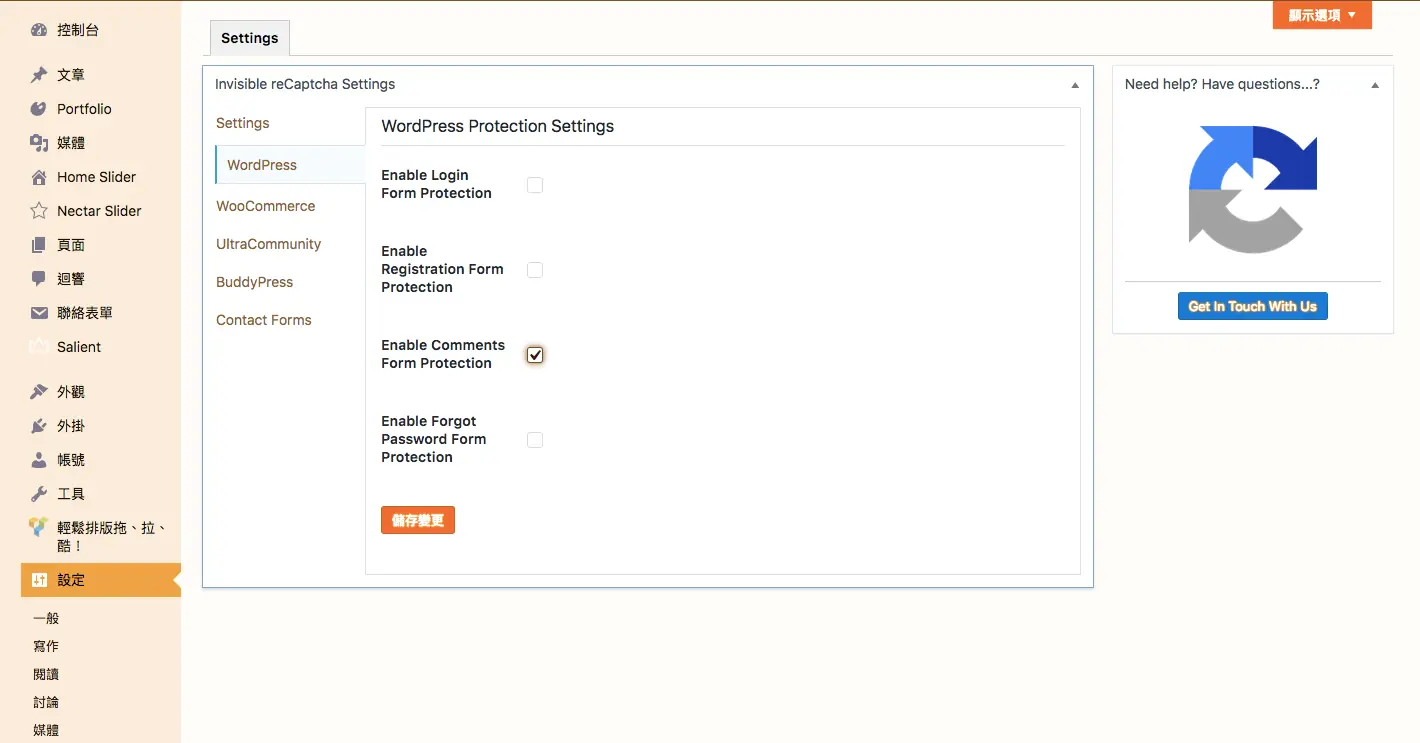Click the reCAPTCHA logo image
This screenshot has height=743, width=1420.
point(1253,190)
